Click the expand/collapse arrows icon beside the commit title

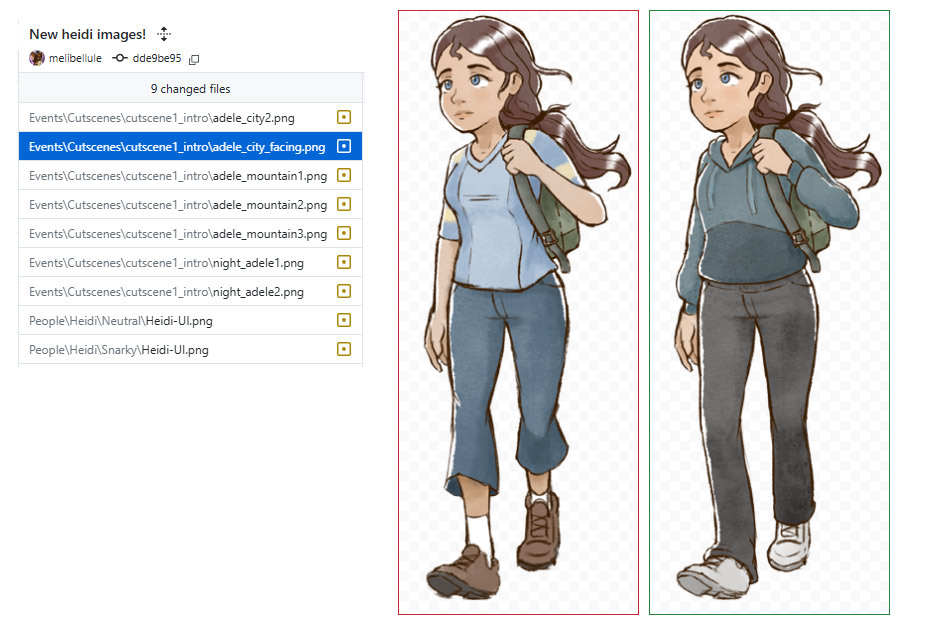coord(164,34)
